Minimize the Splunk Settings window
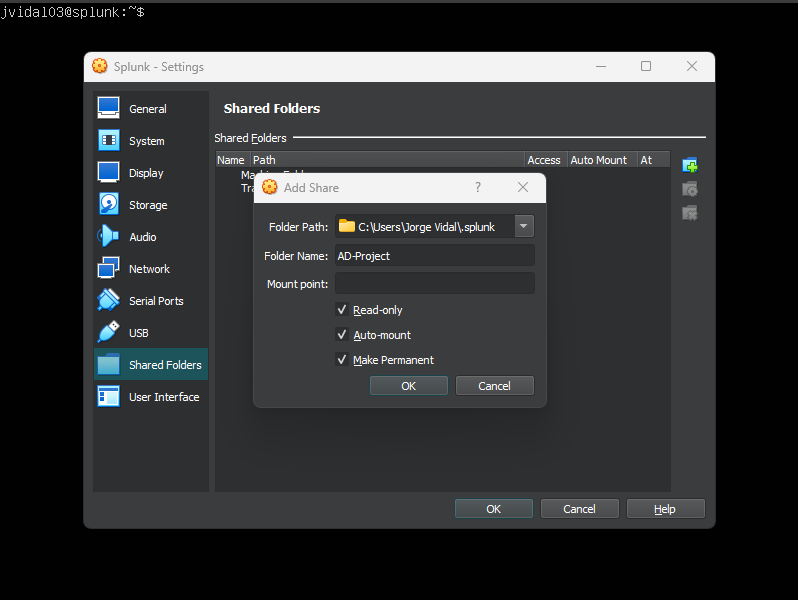Viewport: 798px width, 600px height. (601, 66)
